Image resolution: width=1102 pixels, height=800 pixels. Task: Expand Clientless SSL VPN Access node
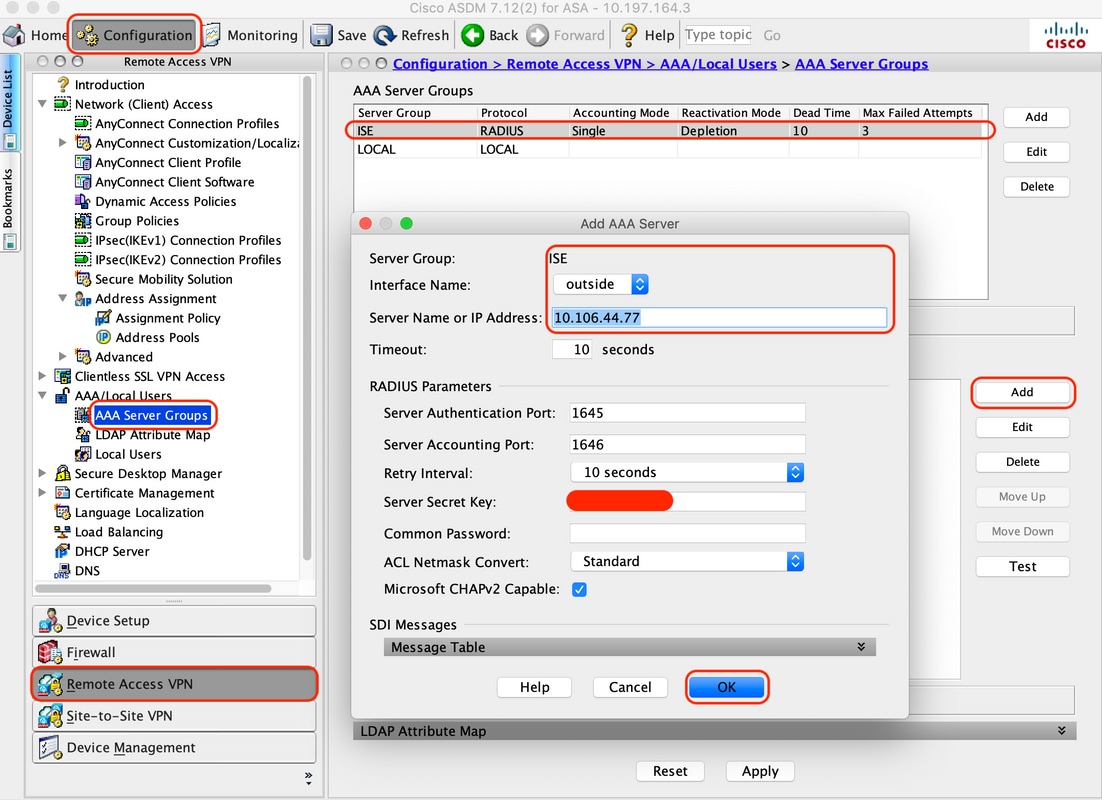coord(42,376)
